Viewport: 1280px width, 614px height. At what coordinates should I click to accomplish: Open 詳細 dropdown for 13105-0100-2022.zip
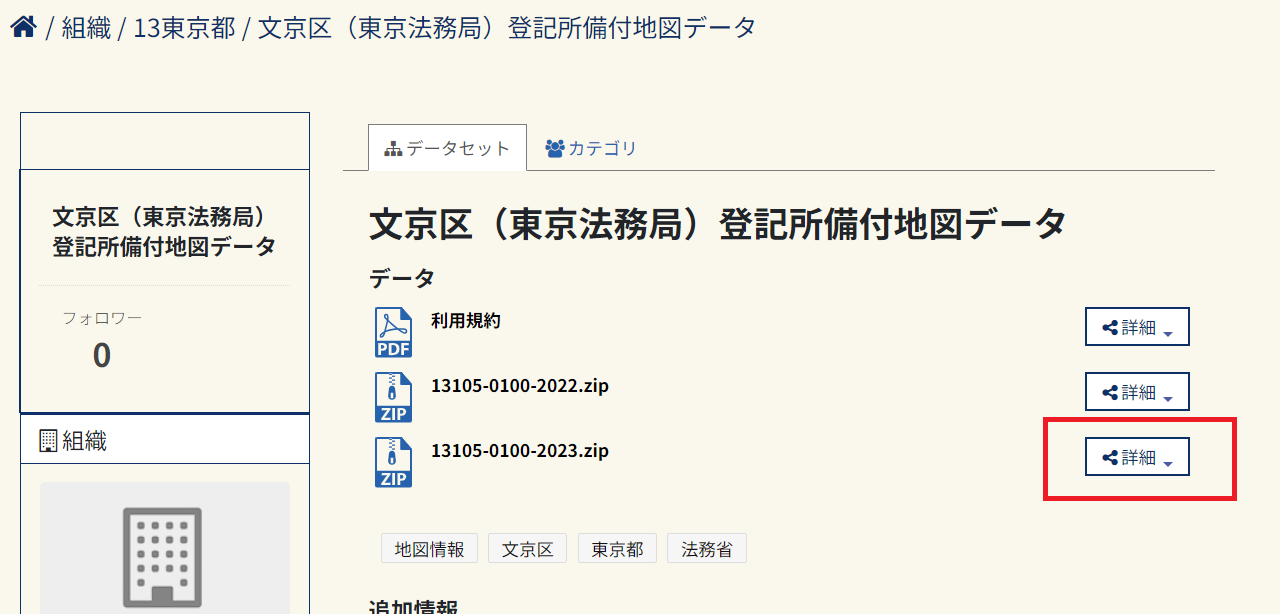tap(1137, 392)
